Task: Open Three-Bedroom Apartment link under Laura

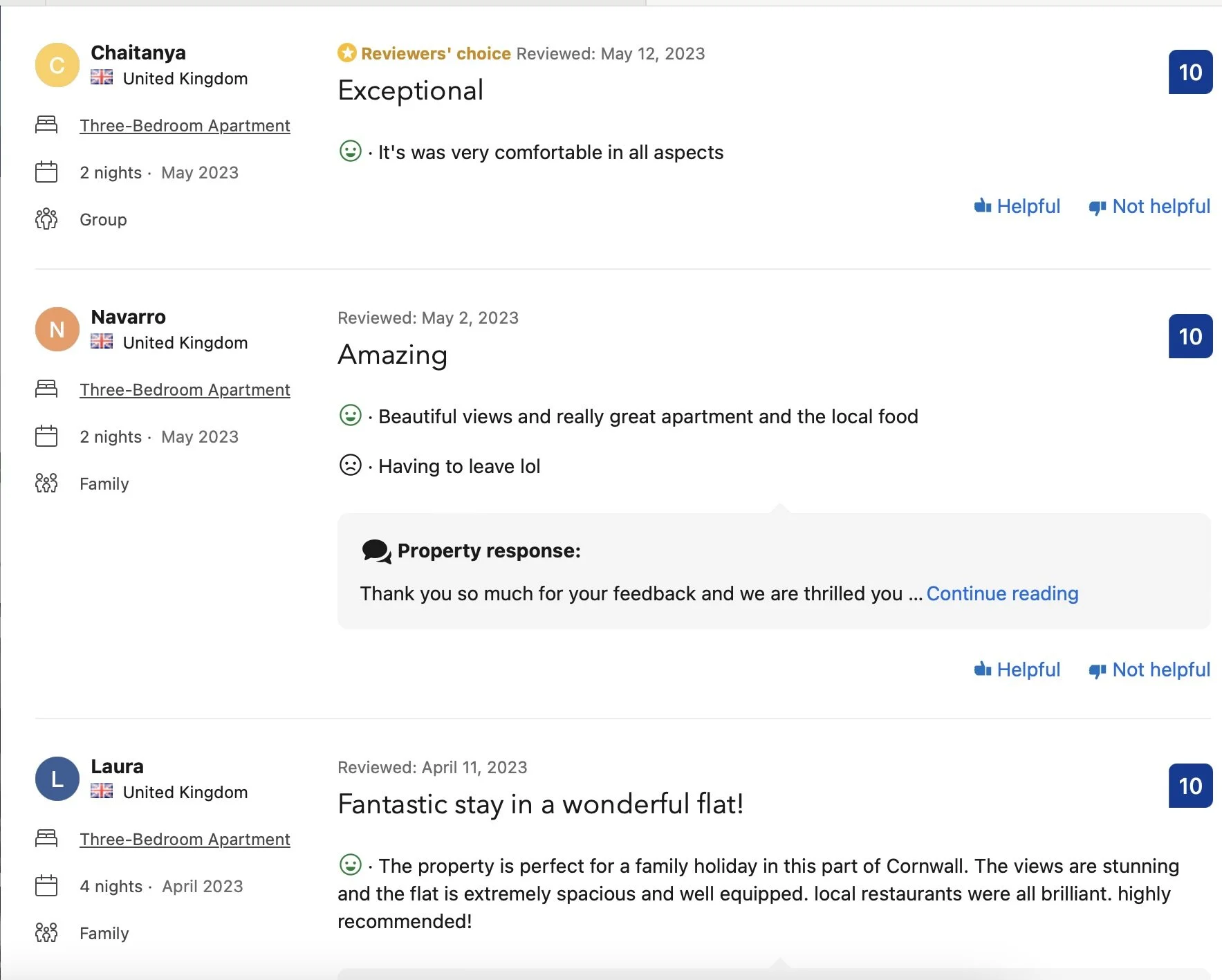Action: click(x=185, y=839)
